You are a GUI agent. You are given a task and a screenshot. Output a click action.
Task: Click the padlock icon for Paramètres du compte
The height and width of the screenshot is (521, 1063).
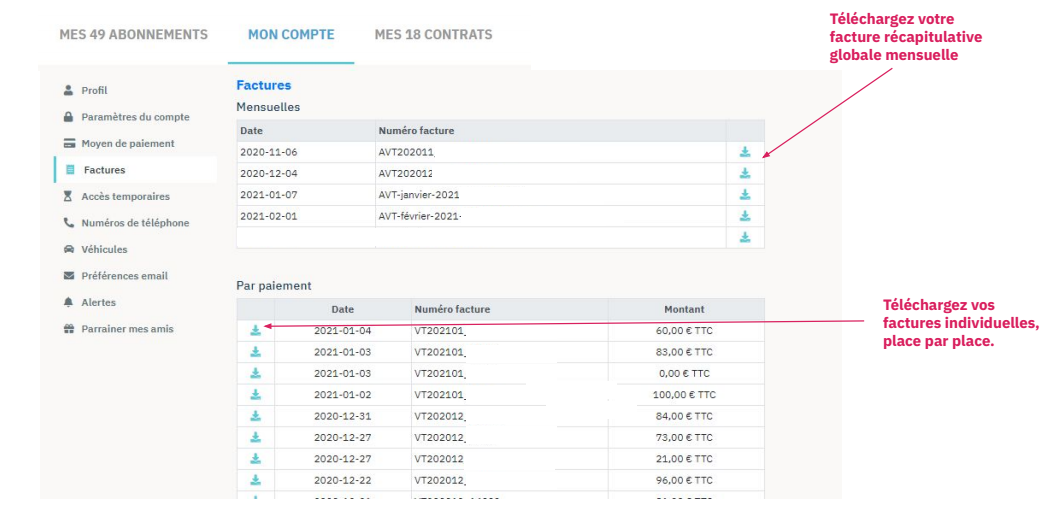tap(68, 117)
